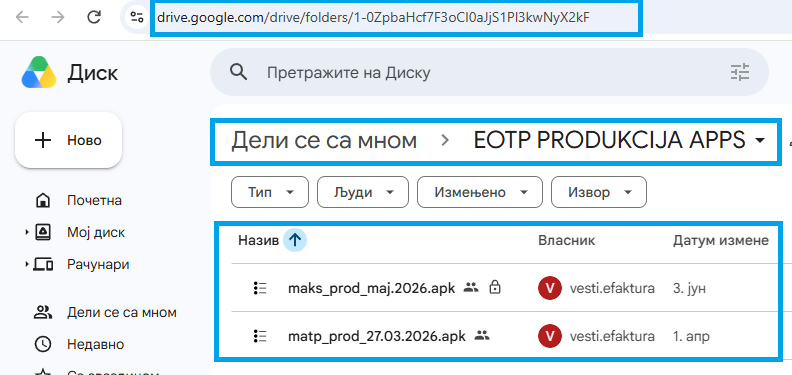This screenshot has height=375, width=792.
Task: Click the Рачунари devices icon
Action: pos(43,264)
